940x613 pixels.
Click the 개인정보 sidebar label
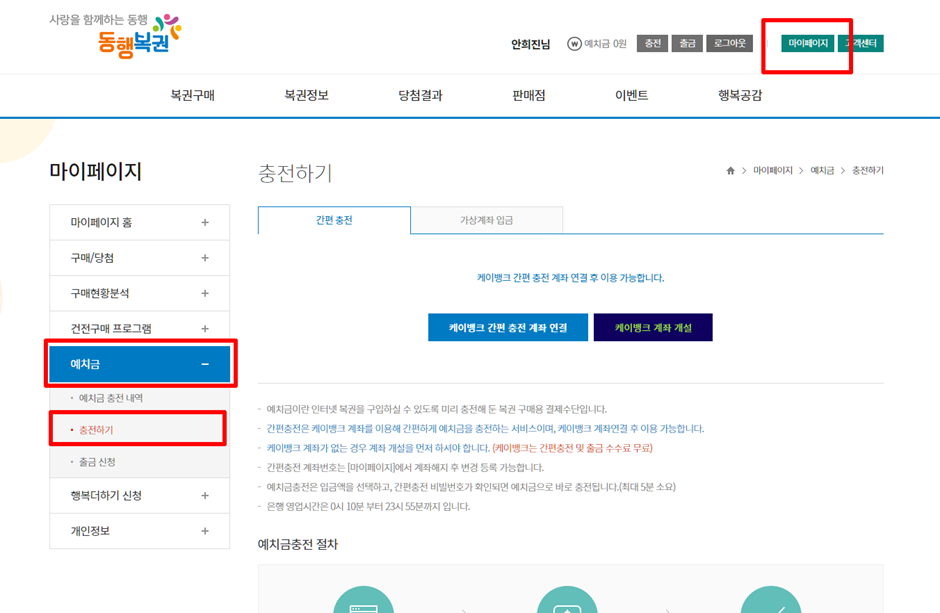(90, 531)
